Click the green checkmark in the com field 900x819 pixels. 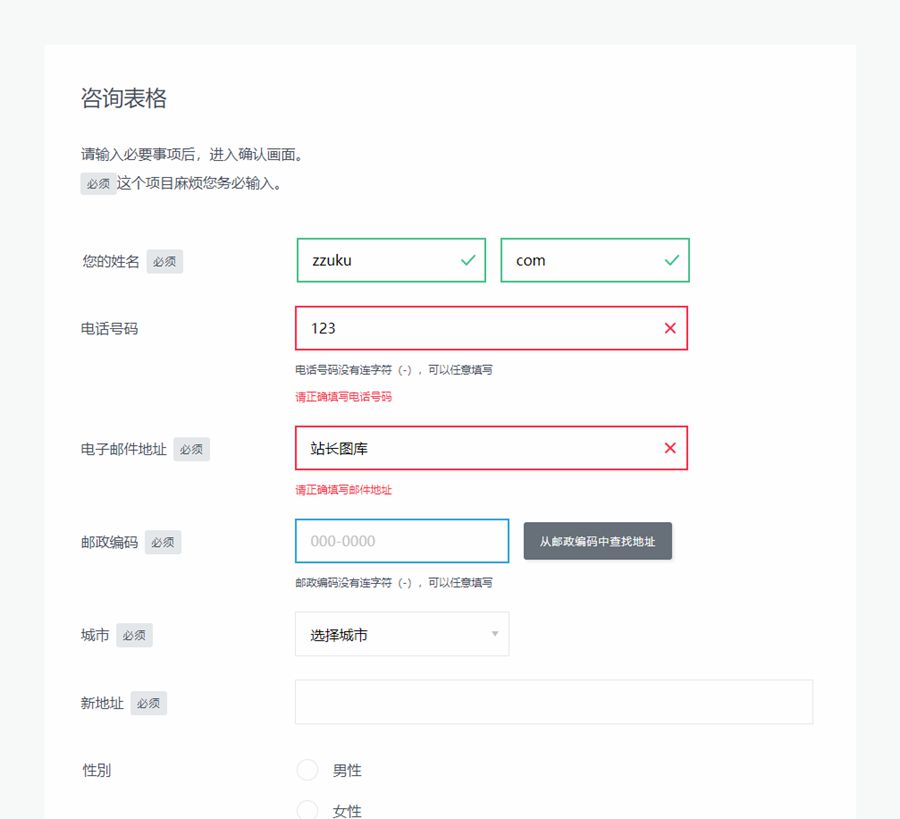point(671,260)
